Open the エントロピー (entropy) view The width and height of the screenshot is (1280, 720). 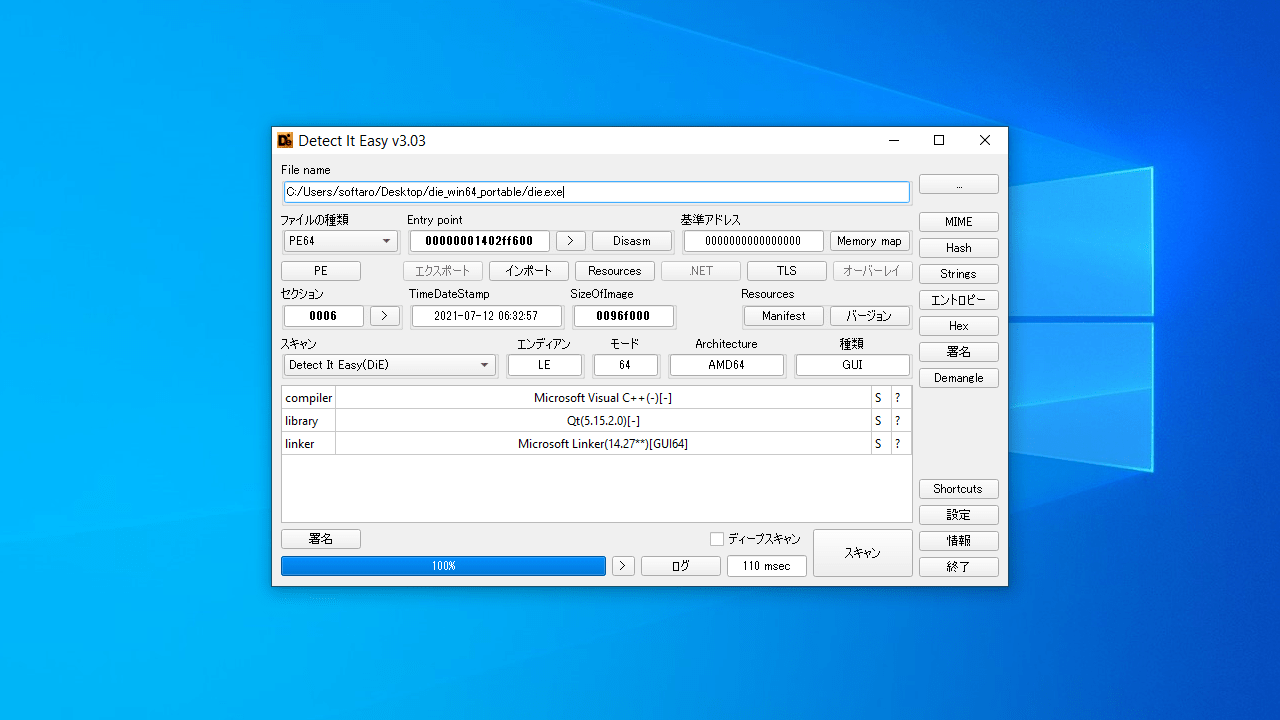tap(958, 300)
